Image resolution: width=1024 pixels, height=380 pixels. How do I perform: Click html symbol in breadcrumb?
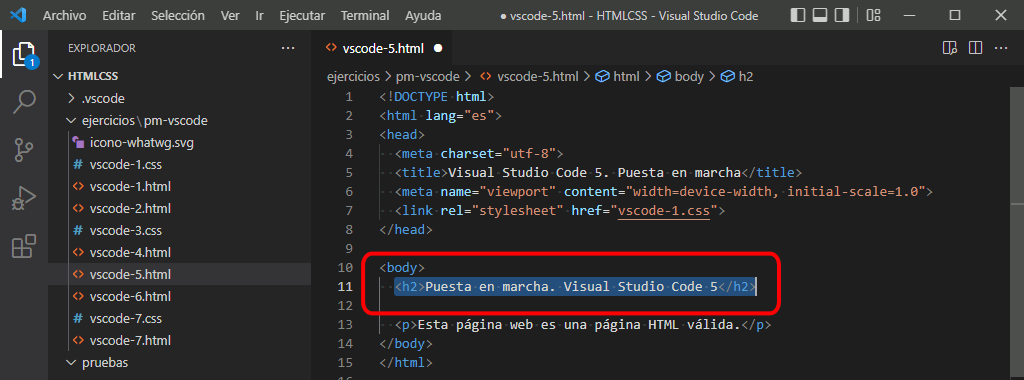coord(618,76)
